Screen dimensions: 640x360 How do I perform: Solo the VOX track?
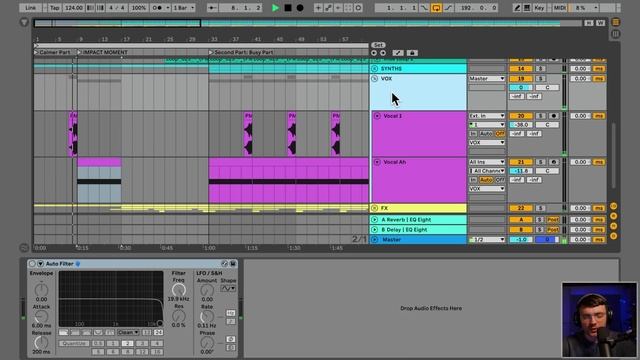540,78
